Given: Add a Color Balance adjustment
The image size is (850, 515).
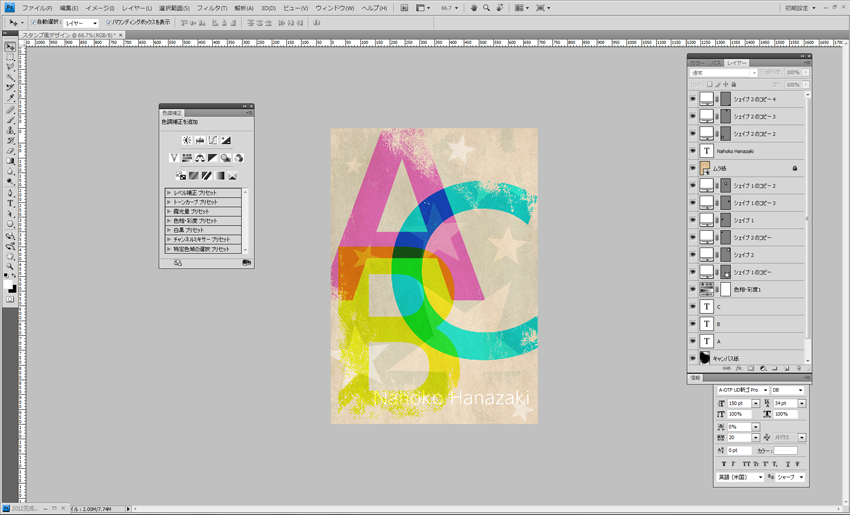Looking at the screenshot, I should pyautogui.click(x=200, y=158).
